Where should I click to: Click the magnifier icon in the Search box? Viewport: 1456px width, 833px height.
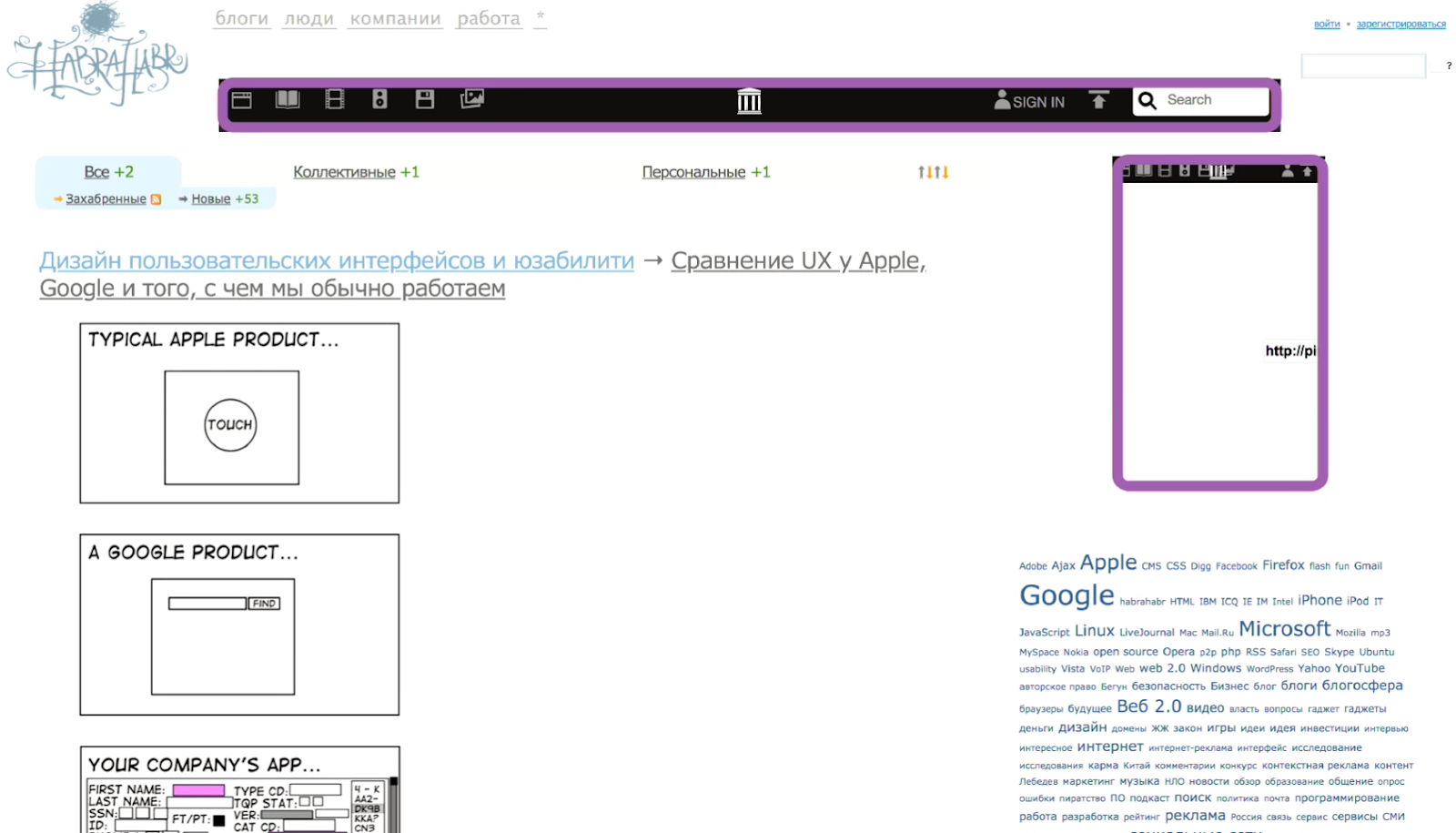point(1148,100)
